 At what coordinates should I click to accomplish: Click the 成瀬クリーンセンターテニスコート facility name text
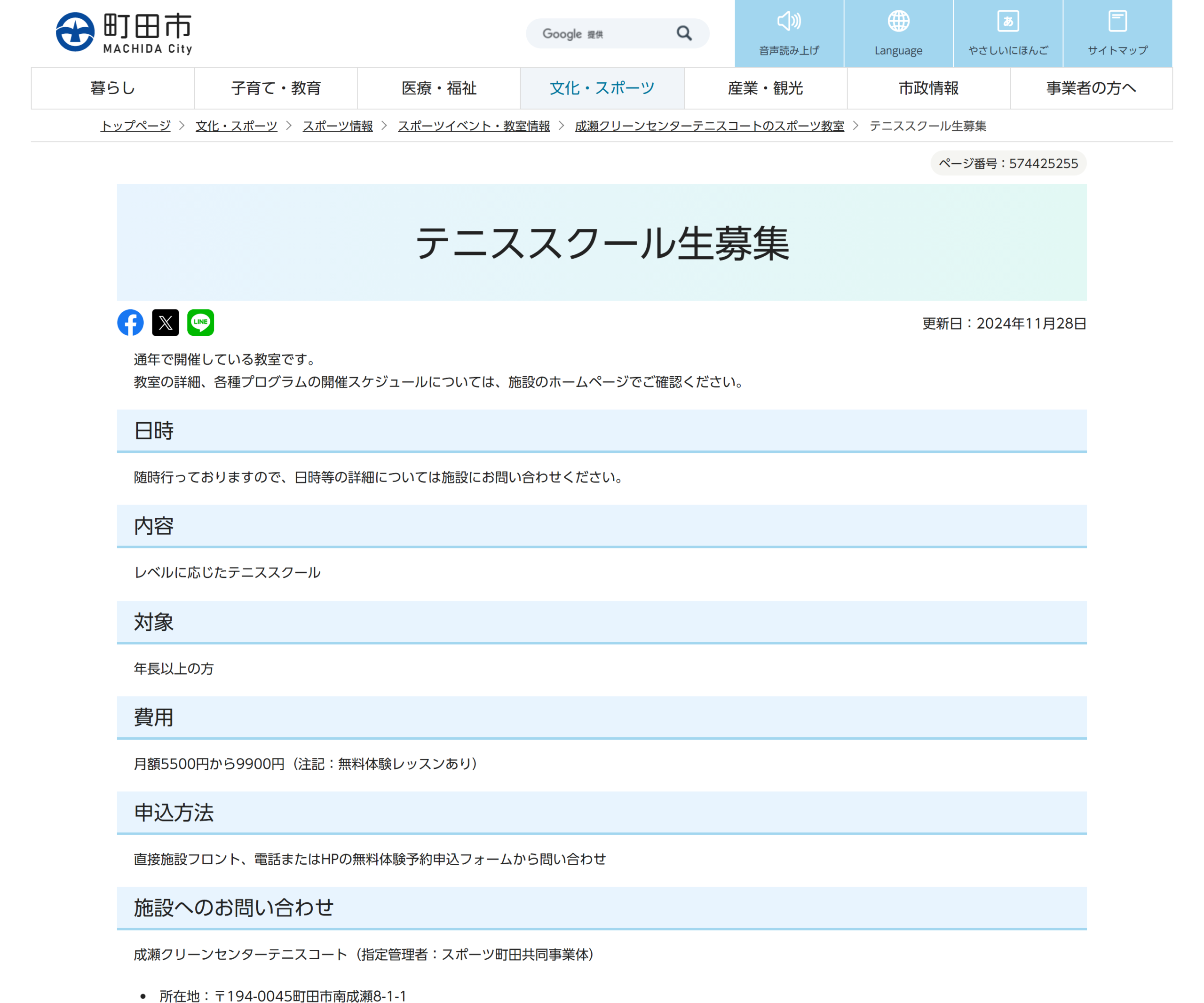(241, 955)
